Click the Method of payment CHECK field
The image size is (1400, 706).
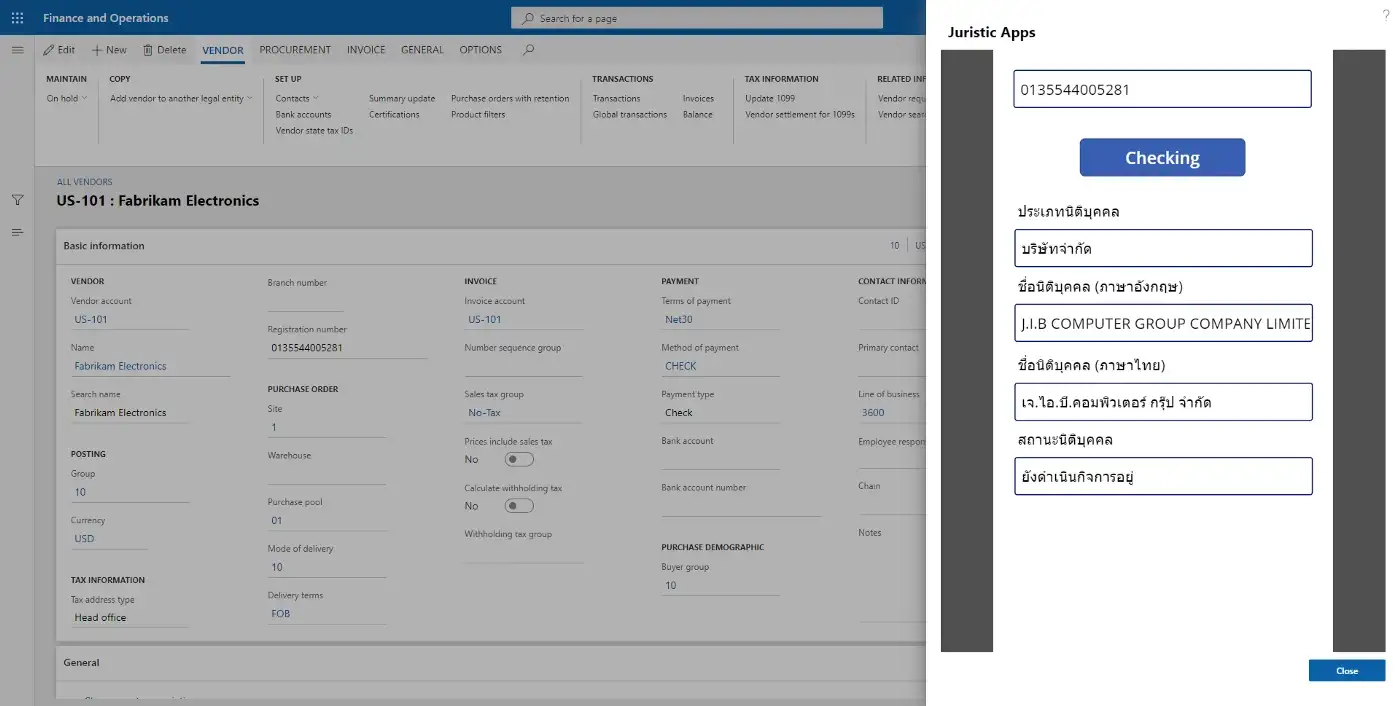click(x=720, y=366)
